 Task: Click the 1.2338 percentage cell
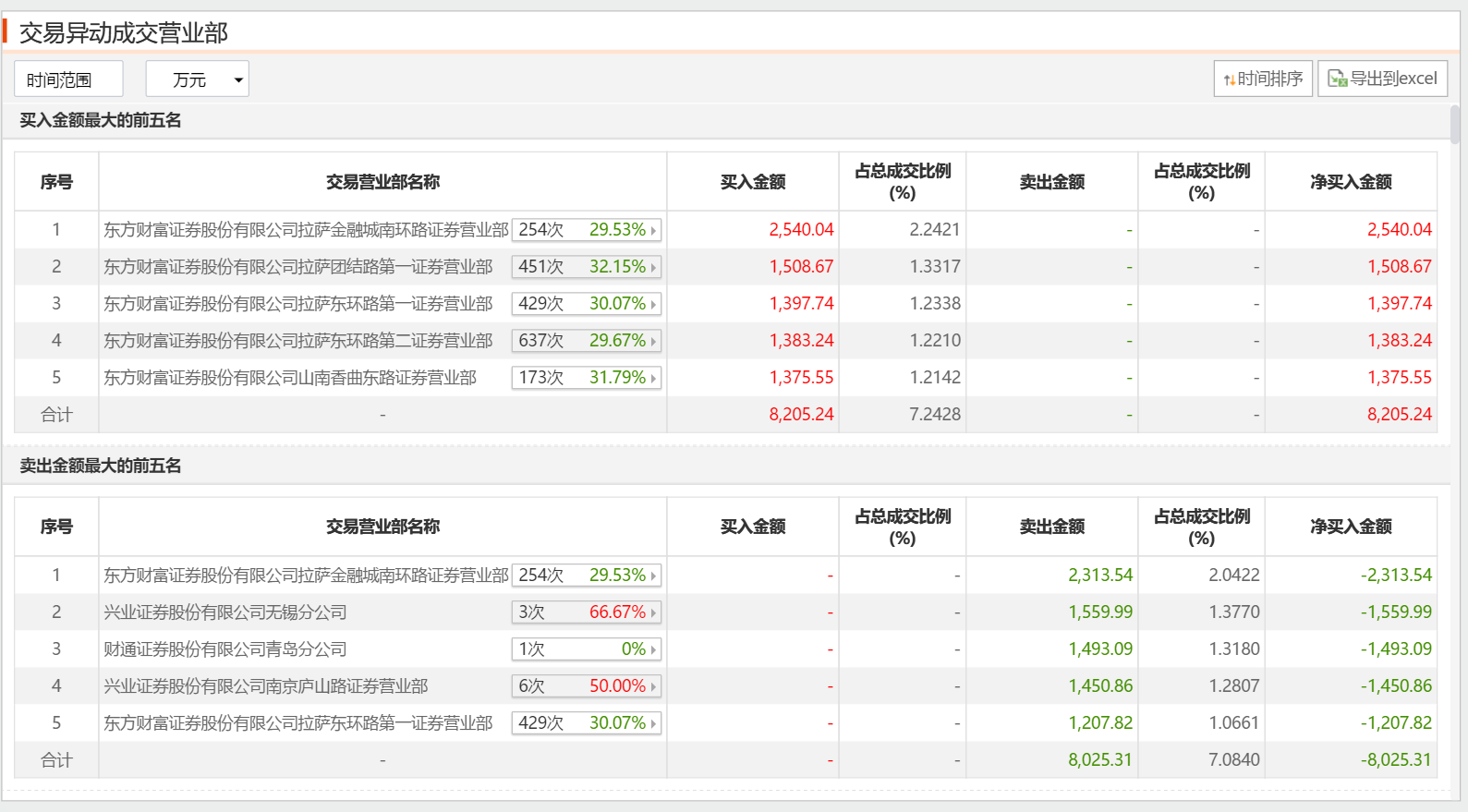tap(935, 304)
